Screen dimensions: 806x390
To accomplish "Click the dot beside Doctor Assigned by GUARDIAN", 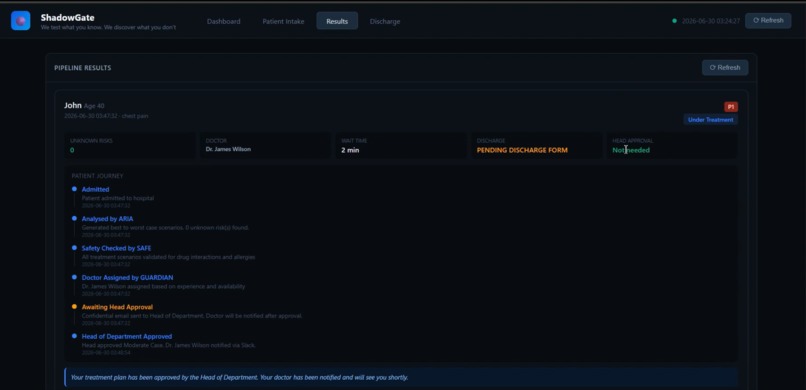I will click(x=75, y=277).
